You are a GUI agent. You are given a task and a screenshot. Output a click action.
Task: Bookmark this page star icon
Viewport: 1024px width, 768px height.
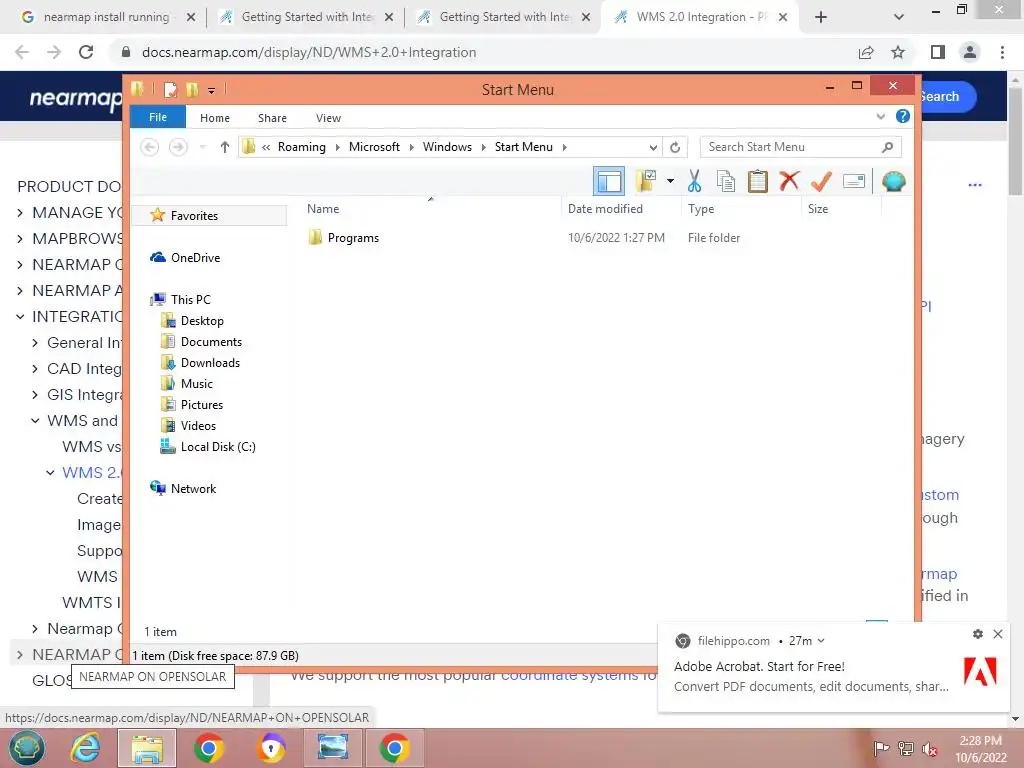pos(898,52)
